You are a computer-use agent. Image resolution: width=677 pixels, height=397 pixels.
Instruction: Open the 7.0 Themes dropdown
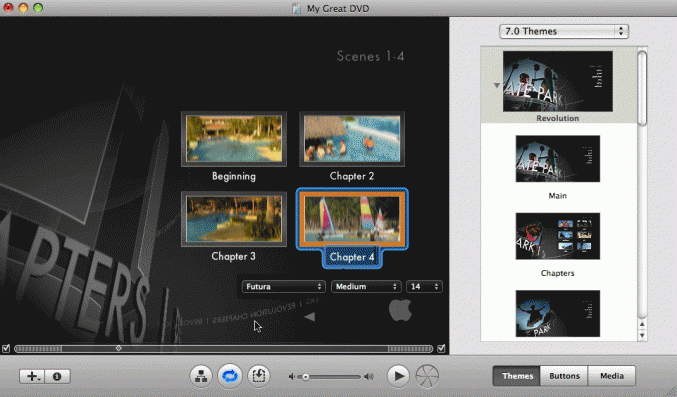[x=564, y=32]
